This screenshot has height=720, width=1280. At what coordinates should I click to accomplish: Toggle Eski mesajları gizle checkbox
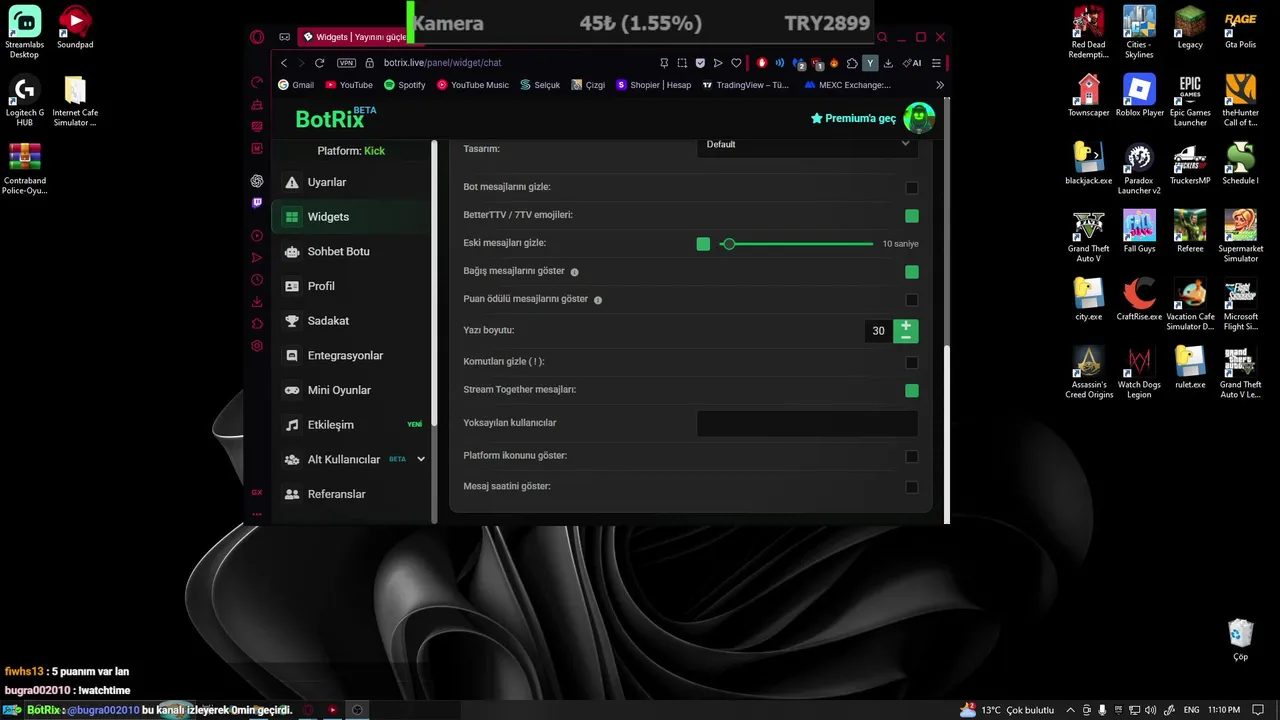point(703,244)
